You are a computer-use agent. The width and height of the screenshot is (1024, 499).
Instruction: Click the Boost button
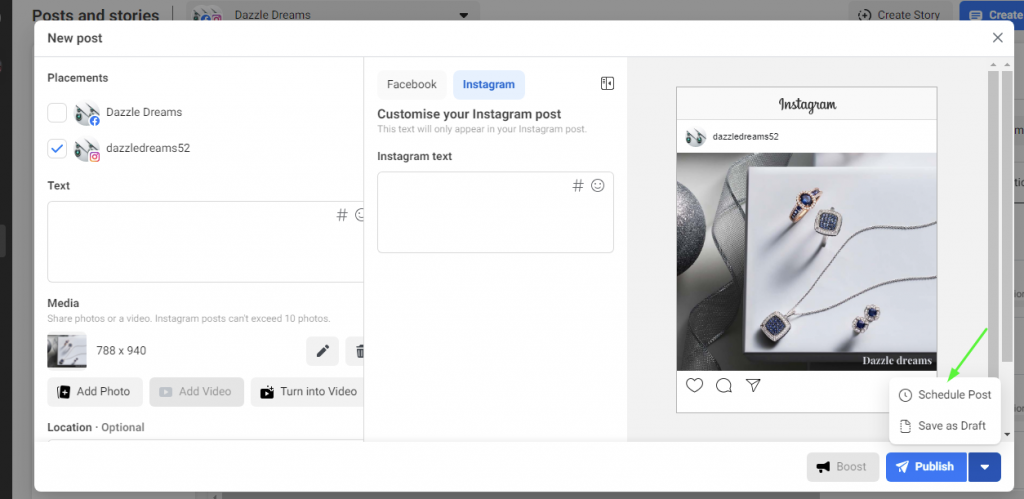pyautogui.click(x=843, y=466)
